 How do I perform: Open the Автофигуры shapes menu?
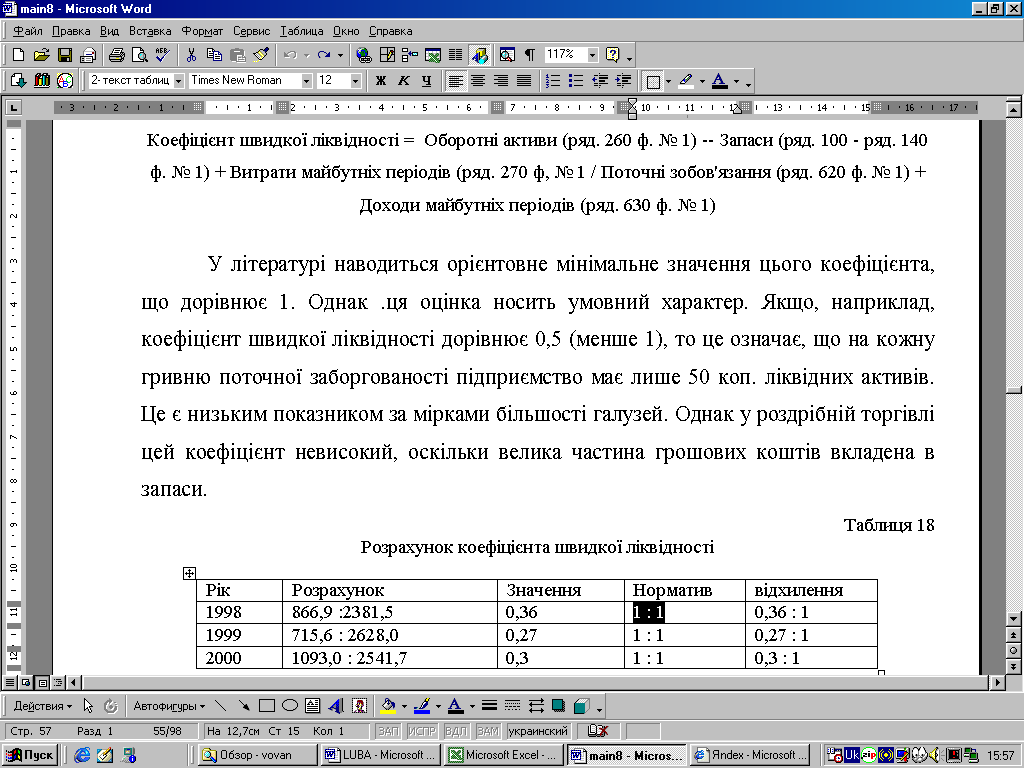pos(169,705)
